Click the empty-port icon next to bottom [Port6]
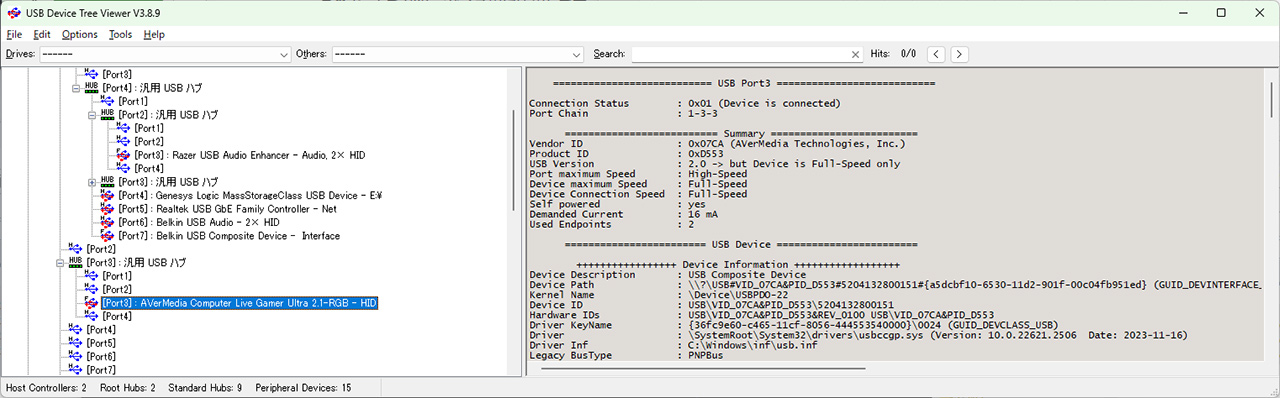This screenshot has height=398, width=1280. click(75, 356)
